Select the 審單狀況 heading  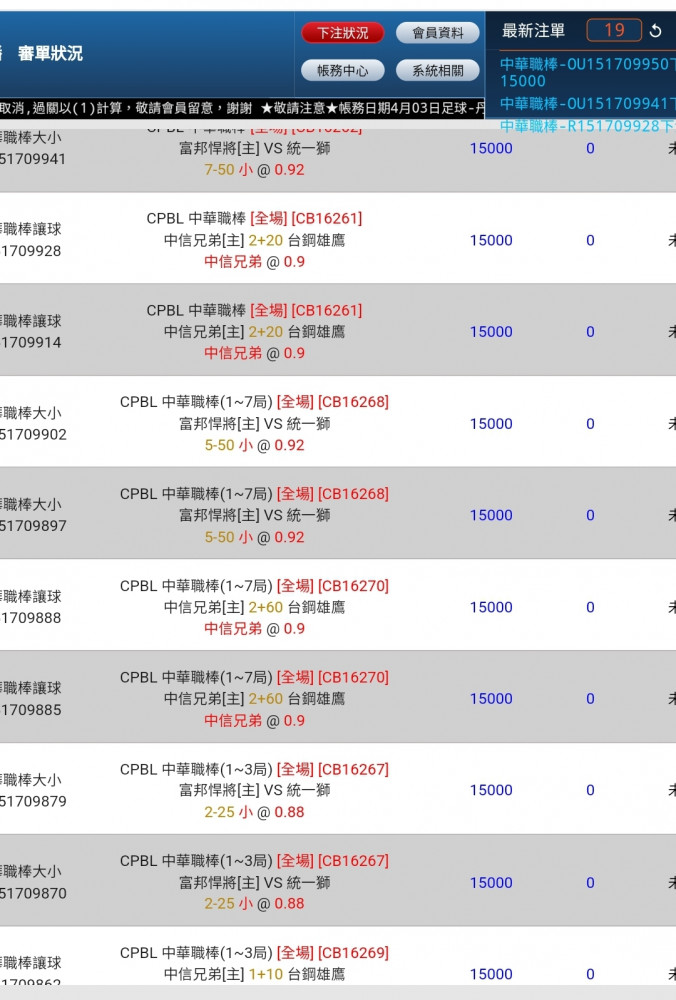pos(50,54)
